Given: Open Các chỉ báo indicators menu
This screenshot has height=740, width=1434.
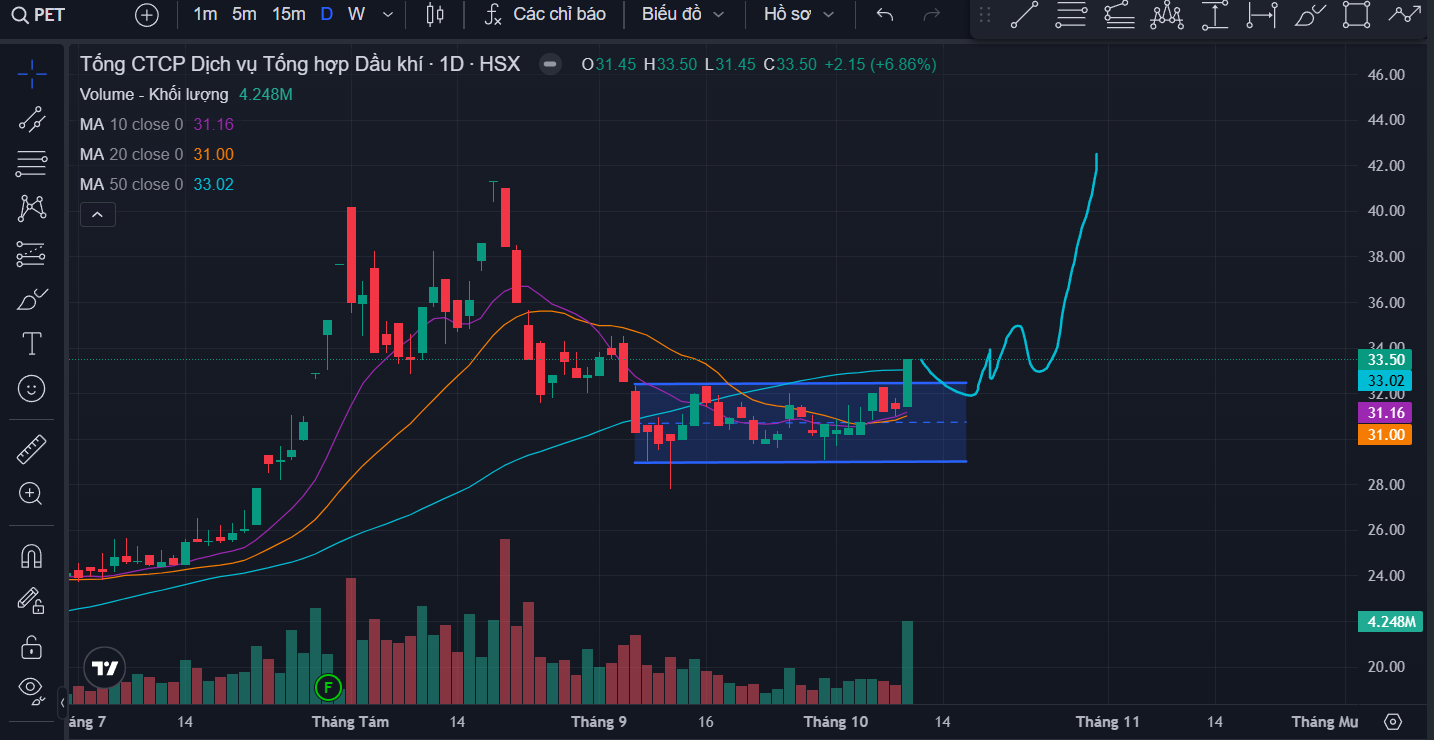Looking at the screenshot, I should click(x=546, y=14).
